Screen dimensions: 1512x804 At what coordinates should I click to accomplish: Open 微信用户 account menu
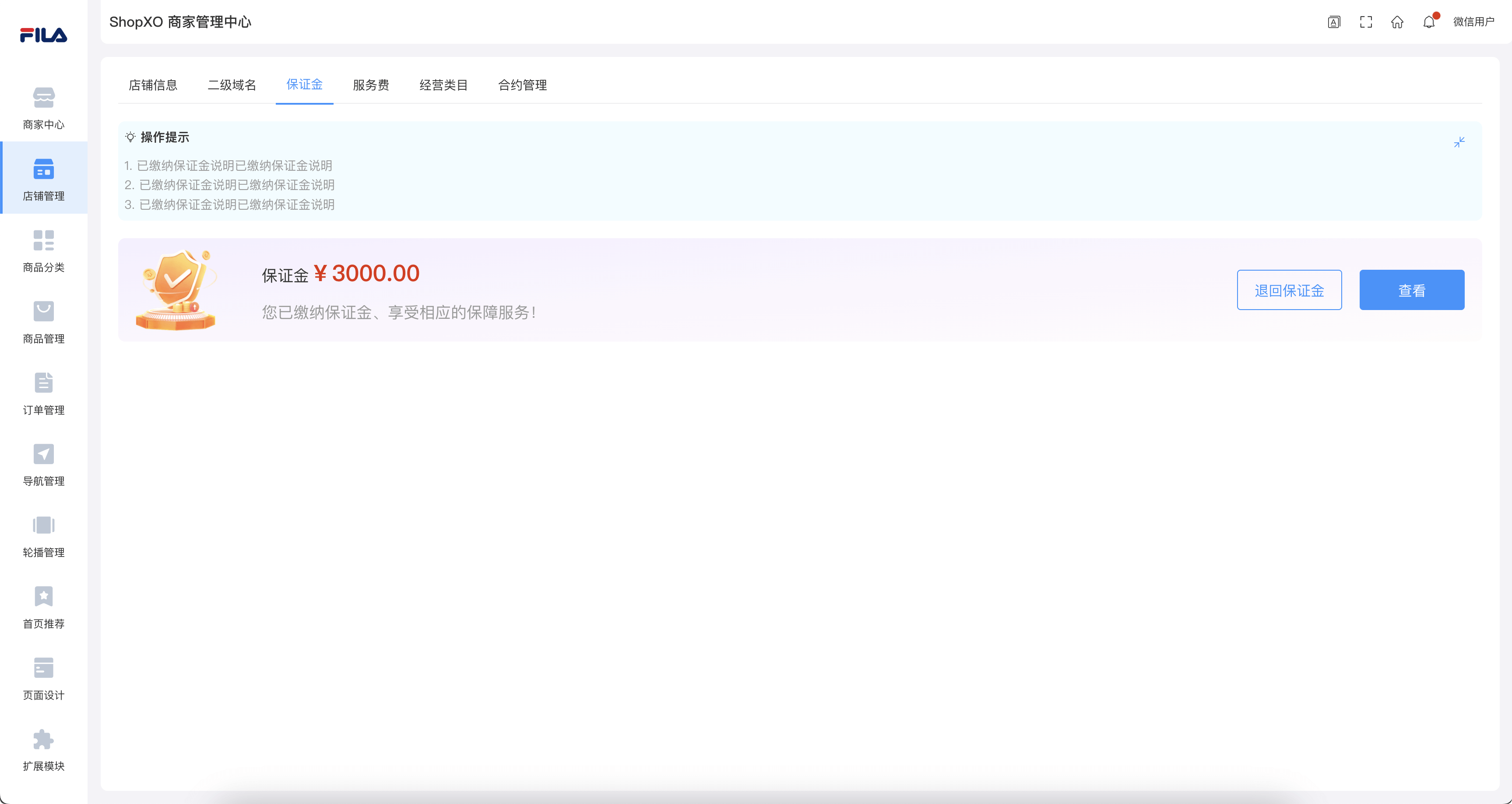tap(1473, 22)
